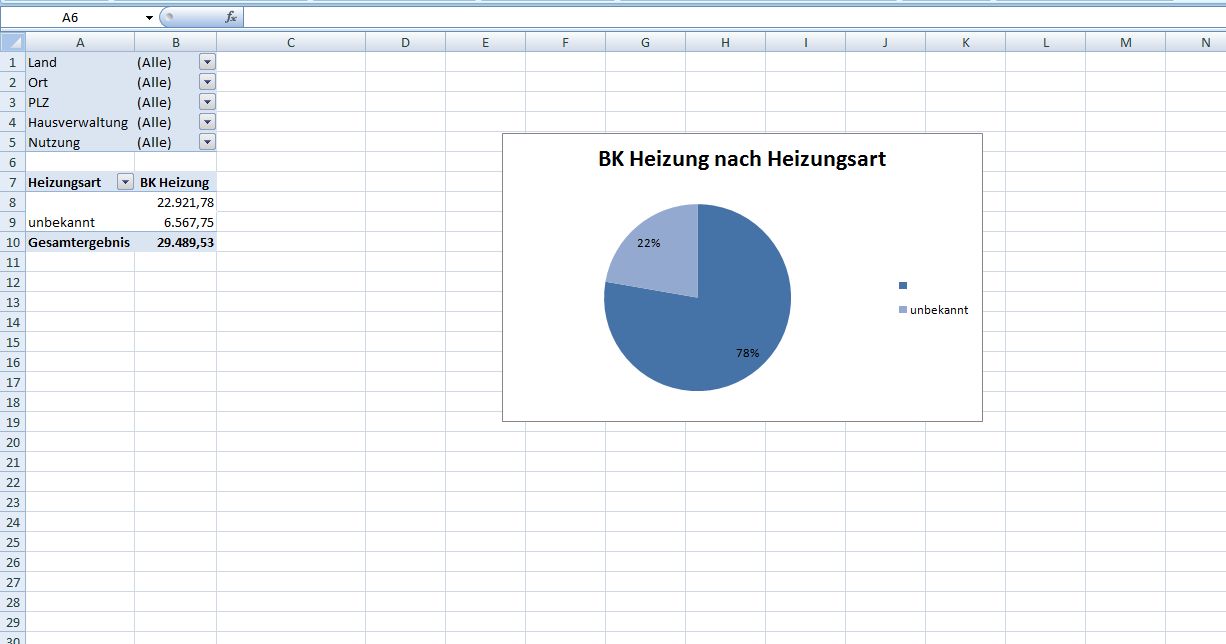Open the Land filter dropdown
This screenshot has width=1226, height=644.
click(x=207, y=62)
